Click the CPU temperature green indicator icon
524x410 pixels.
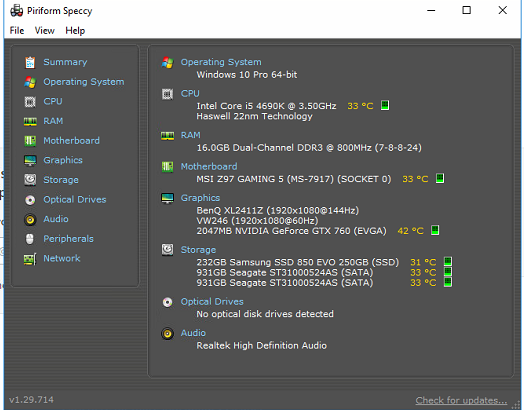pos(385,105)
